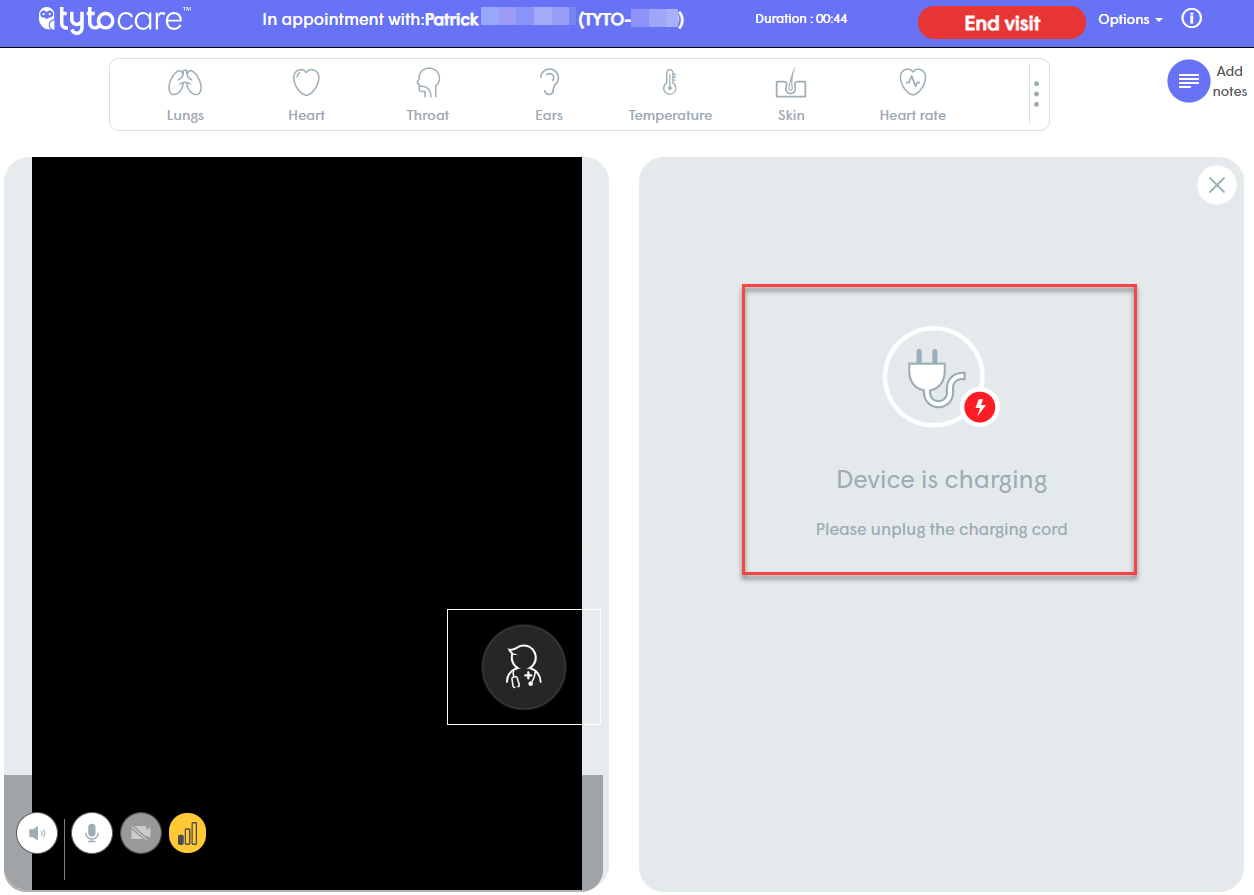Open the Options menu

click(x=1129, y=18)
